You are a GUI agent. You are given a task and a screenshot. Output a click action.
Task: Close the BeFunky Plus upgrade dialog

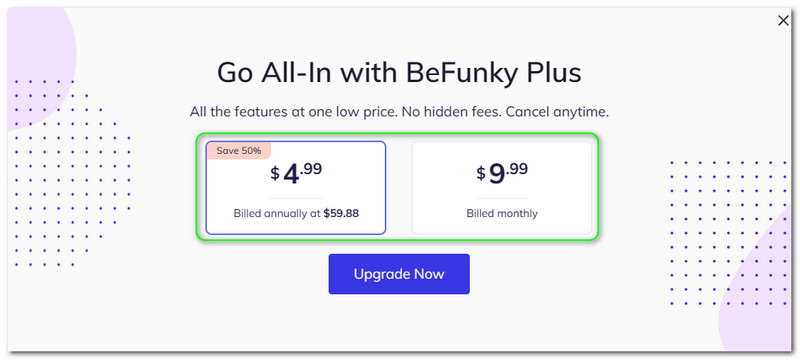[783, 21]
